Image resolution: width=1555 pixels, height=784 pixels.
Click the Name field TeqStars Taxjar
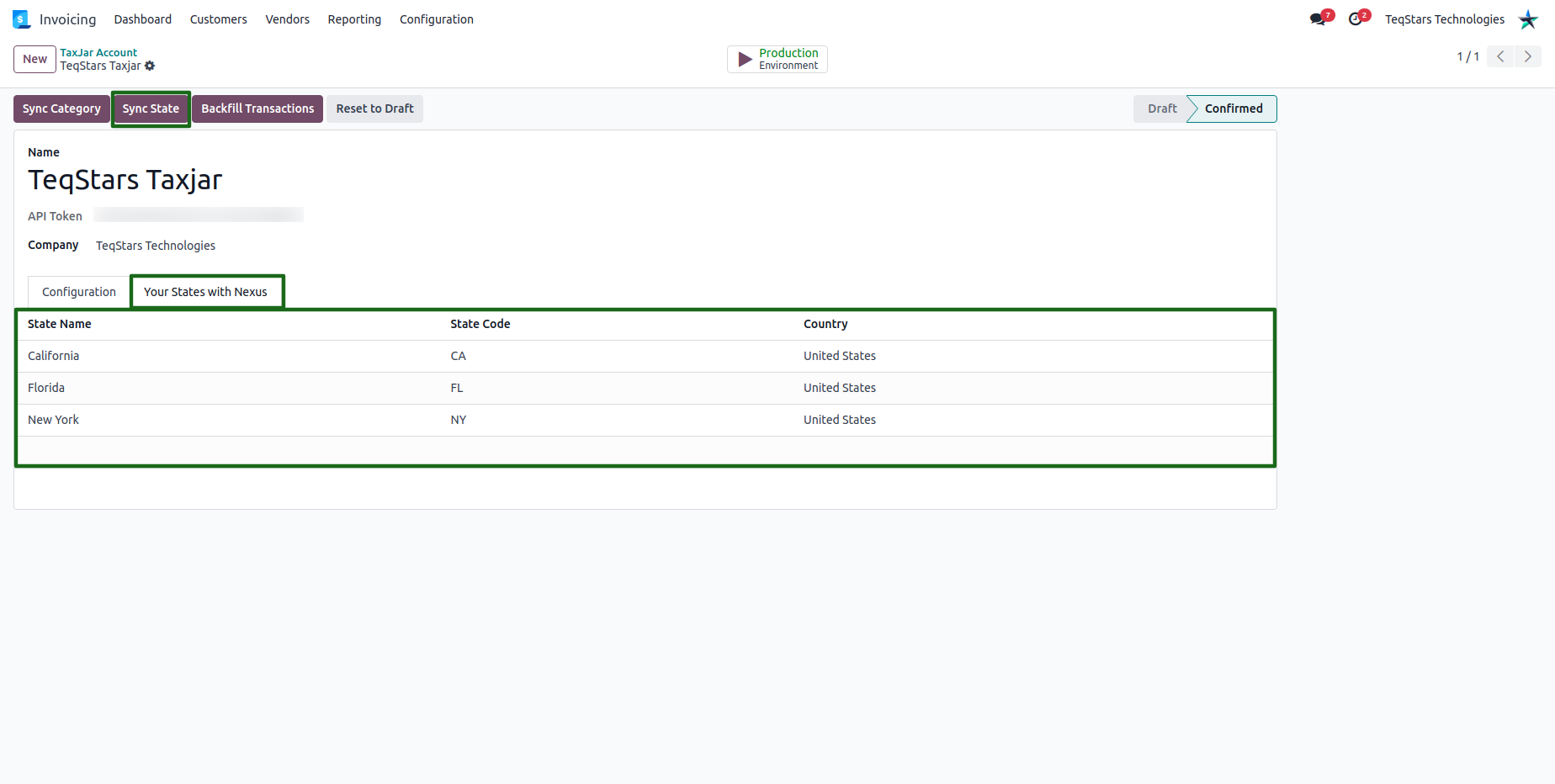(125, 180)
